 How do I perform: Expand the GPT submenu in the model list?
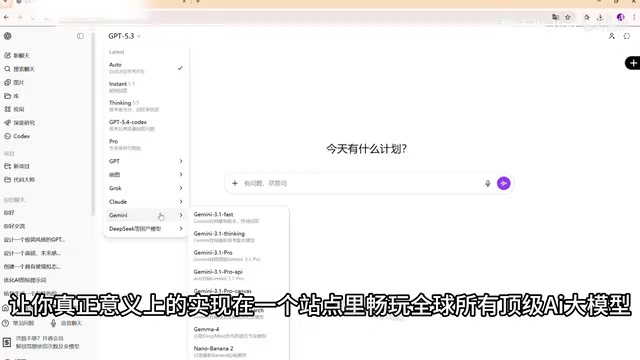click(x=146, y=161)
